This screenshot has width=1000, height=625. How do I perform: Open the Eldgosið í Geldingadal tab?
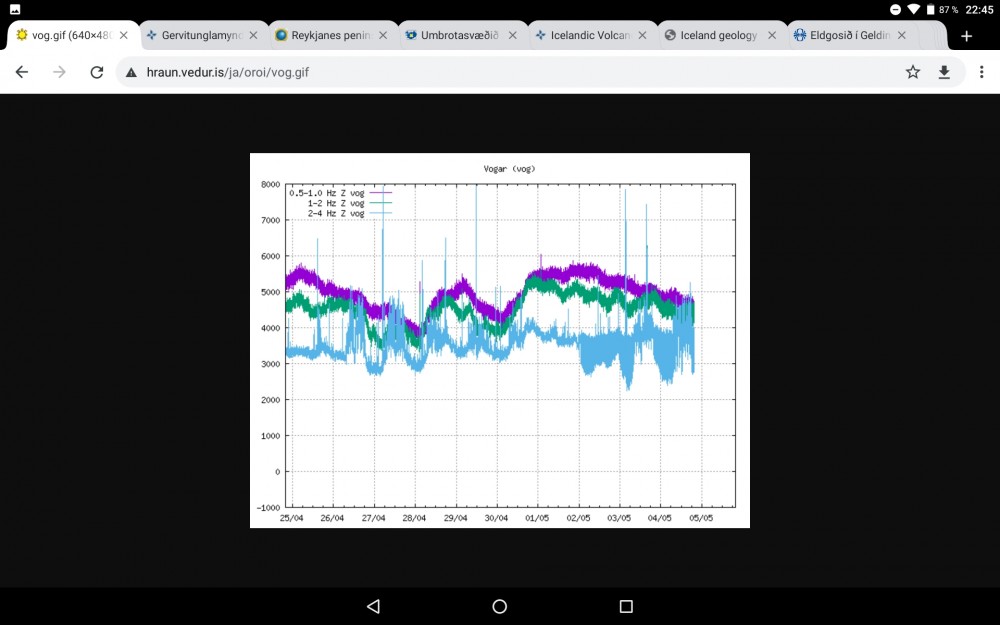tap(845, 33)
